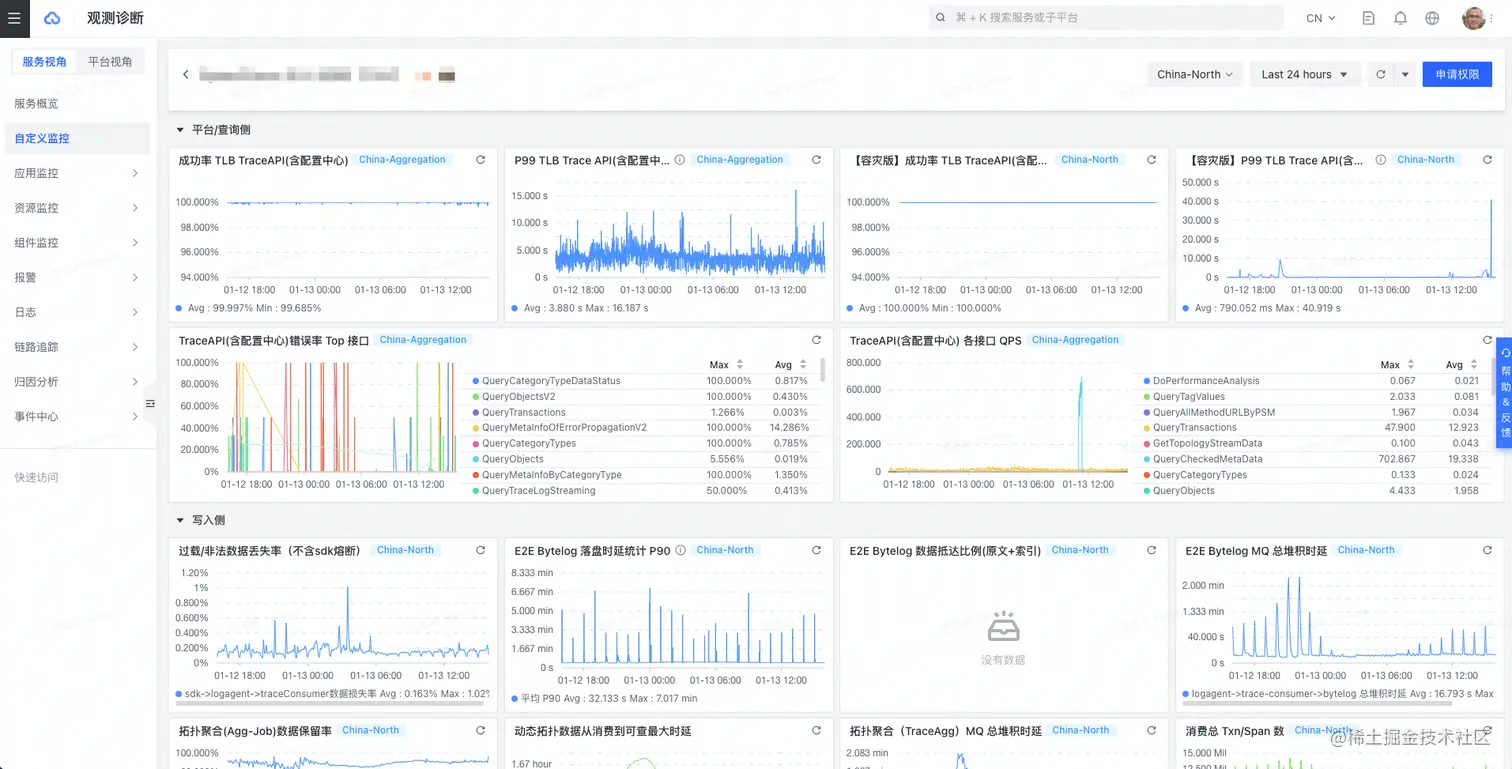
Task: Refresh the E2E Bytelog 落盘时延统计 P90 panel
Action: click(x=817, y=550)
